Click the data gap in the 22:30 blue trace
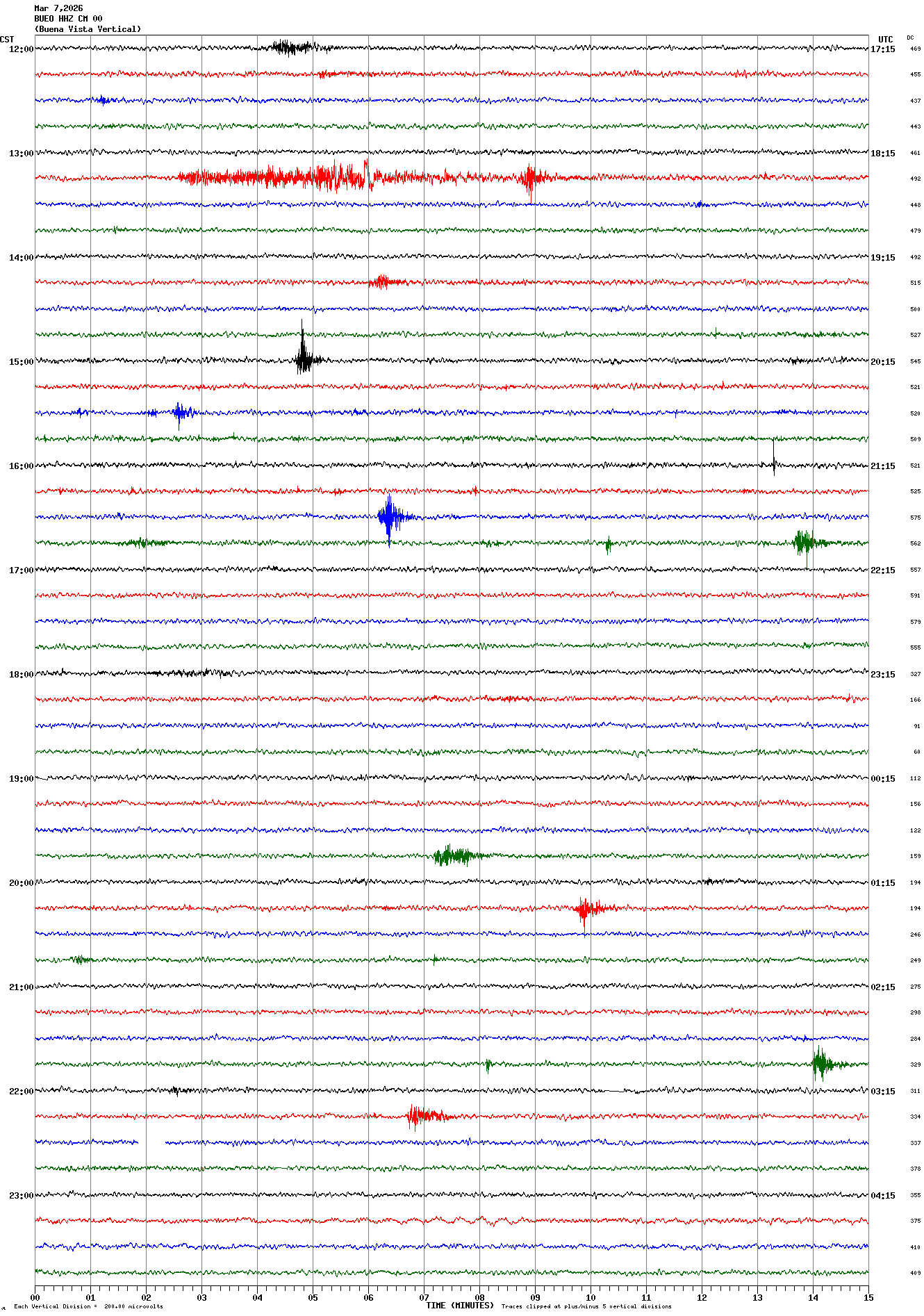Image resolution: width=924 pixels, height=1316 pixels. click(x=151, y=1142)
